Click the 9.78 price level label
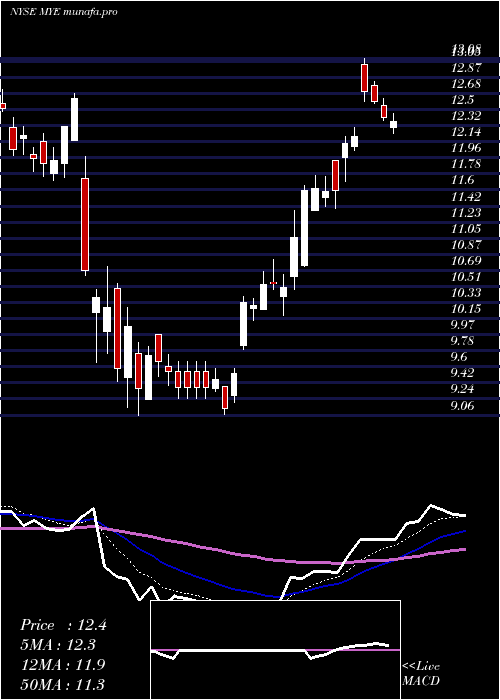This screenshot has height=700, width=500. (462, 341)
